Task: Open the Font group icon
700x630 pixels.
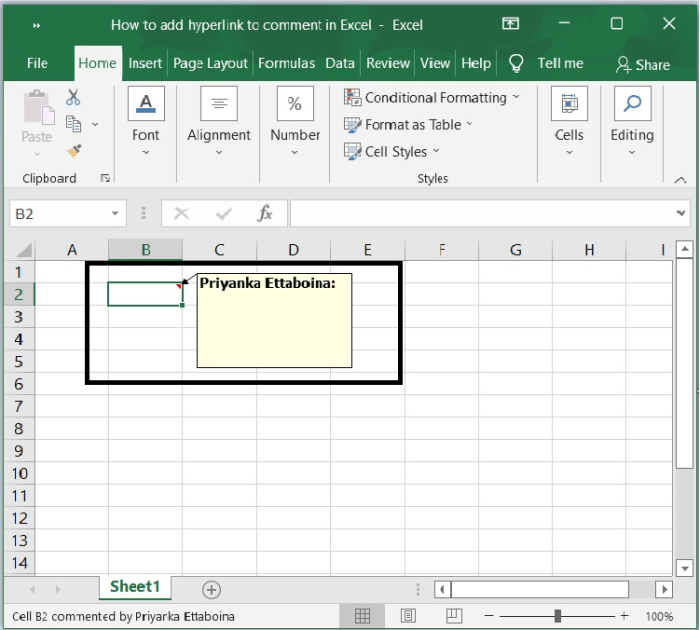Action: [x=146, y=104]
